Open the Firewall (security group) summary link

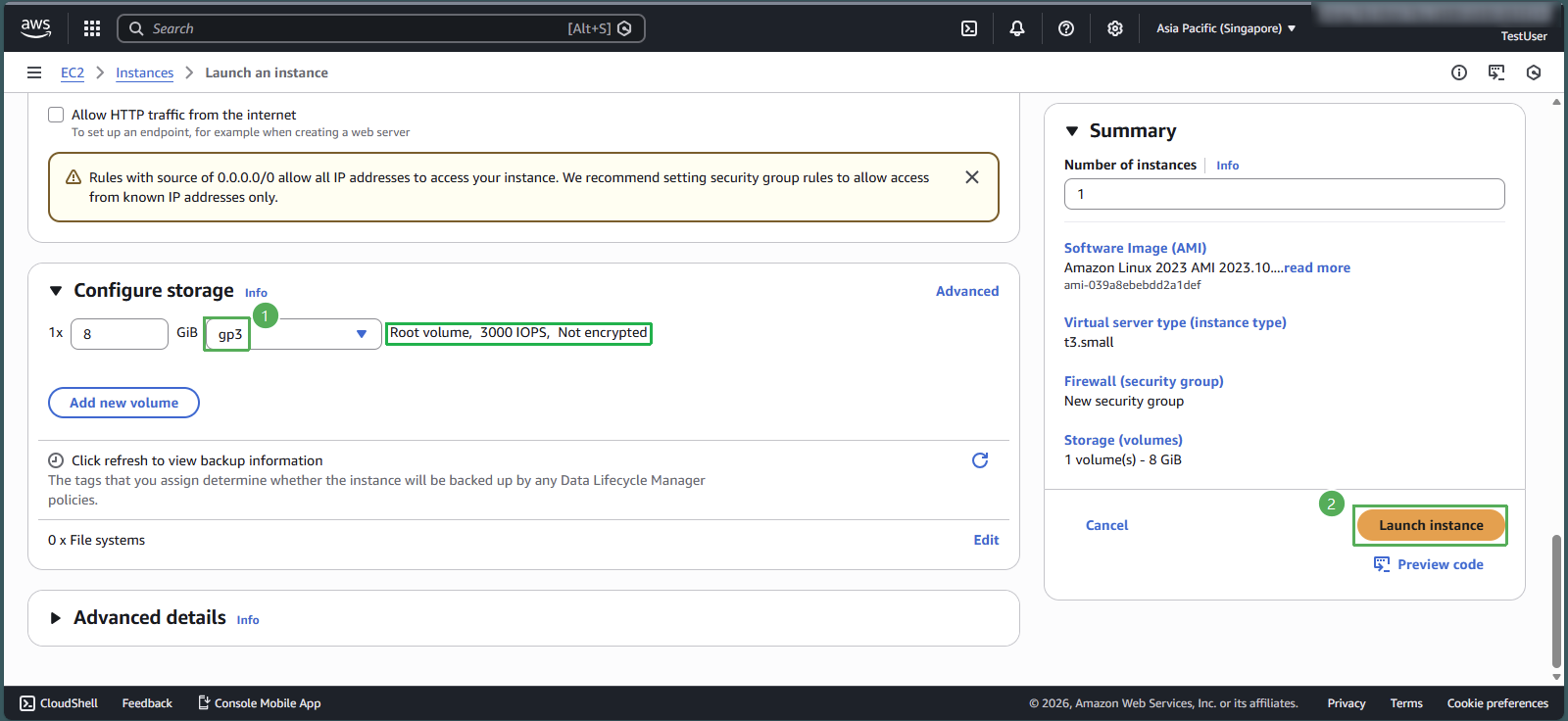(1144, 381)
